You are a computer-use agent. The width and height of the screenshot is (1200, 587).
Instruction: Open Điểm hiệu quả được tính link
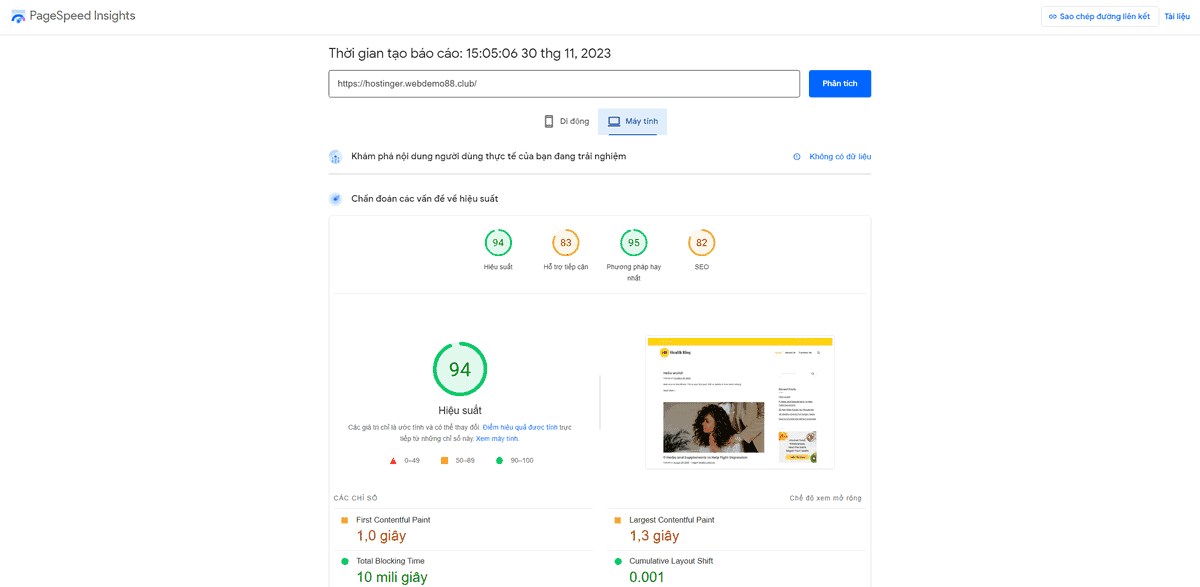[521, 427]
